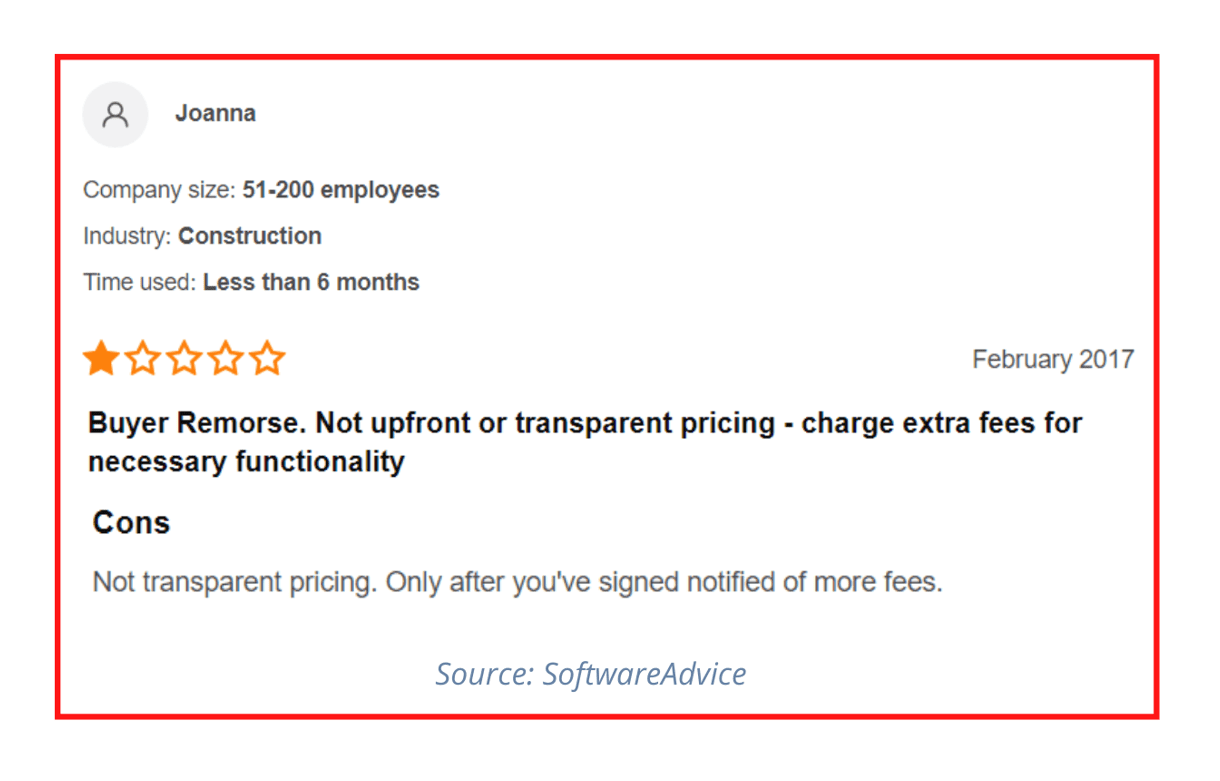This screenshot has height=781, width=1220.
Task: Click the fifth empty star
Action: [x=267, y=358]
